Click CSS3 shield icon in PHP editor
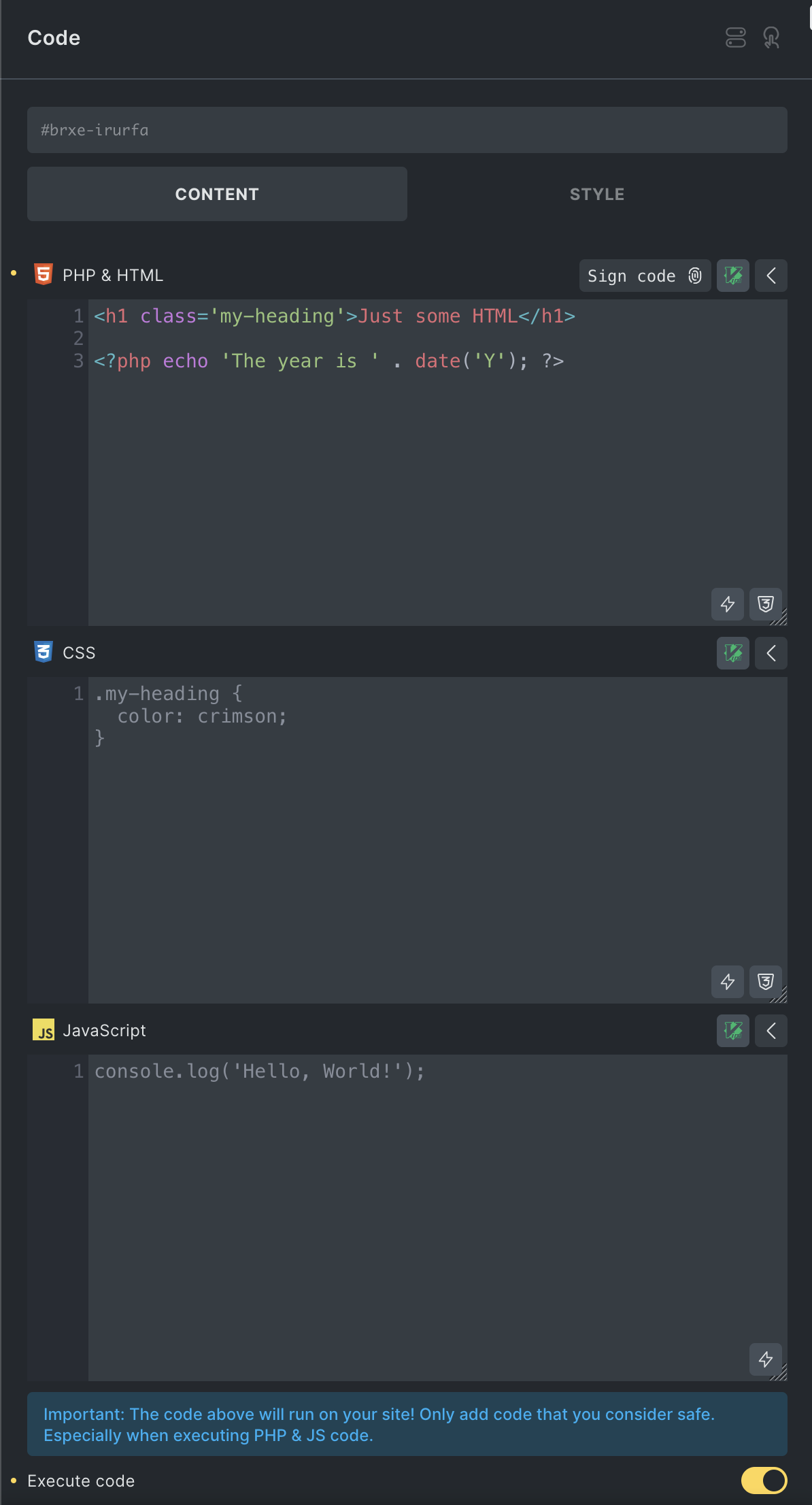The height and width of the screenshot is (1505, 812). [765, 604]
